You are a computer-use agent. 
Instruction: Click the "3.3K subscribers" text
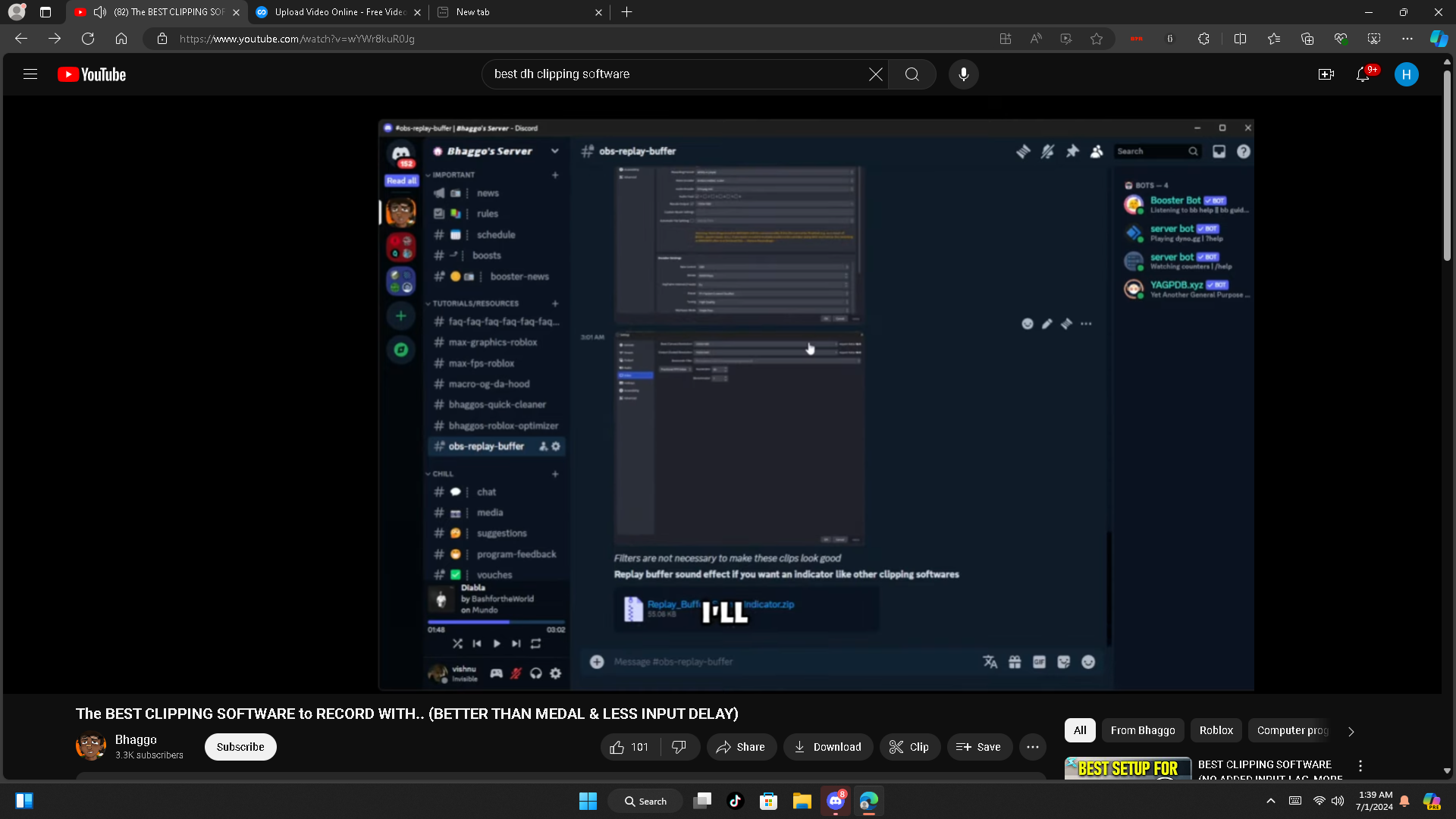(149, 755)
